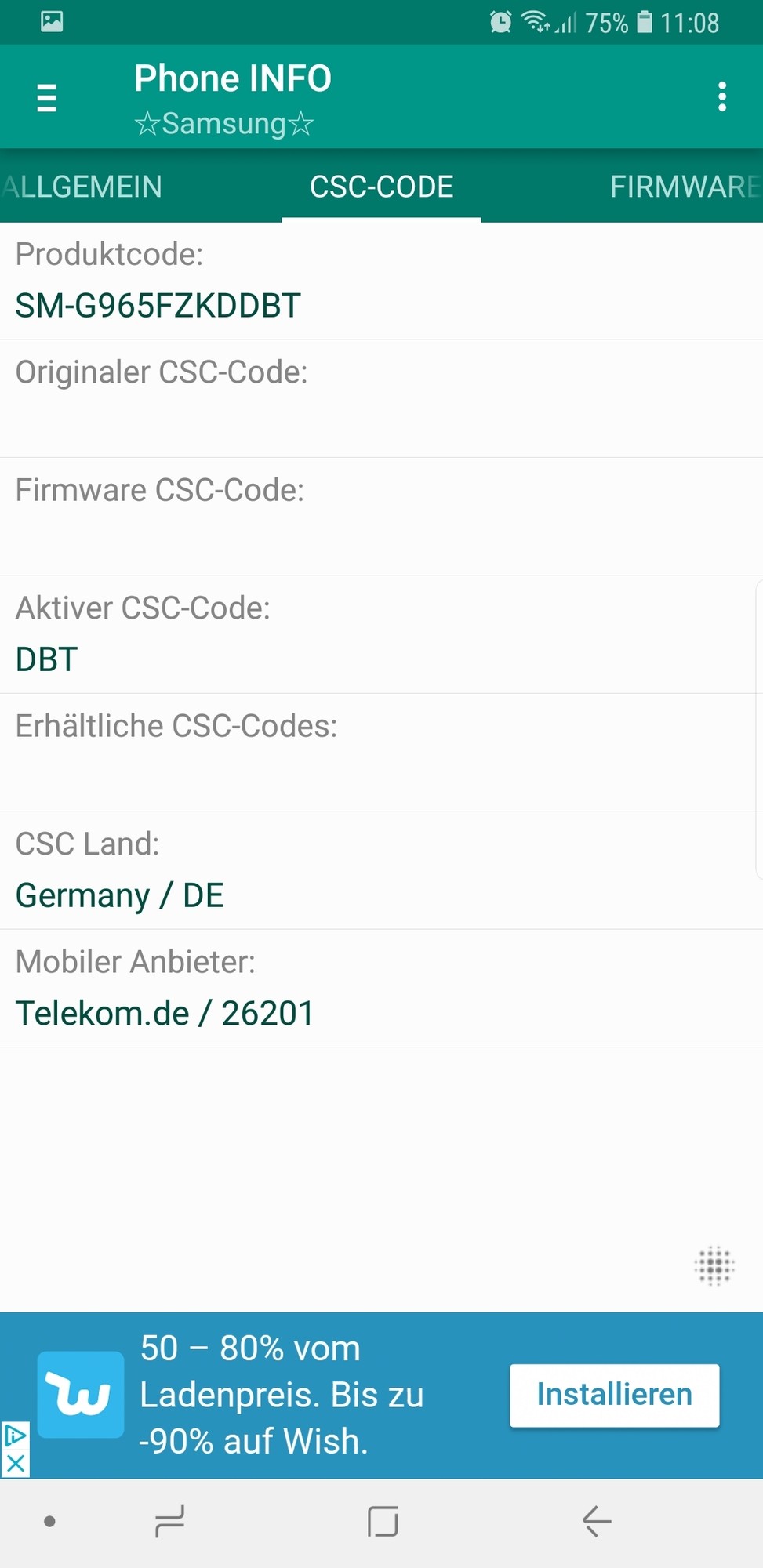The height and width of the screenshot is (1568, 763).
Task: Close the ad with X icon
Action: click(15, 1464)
